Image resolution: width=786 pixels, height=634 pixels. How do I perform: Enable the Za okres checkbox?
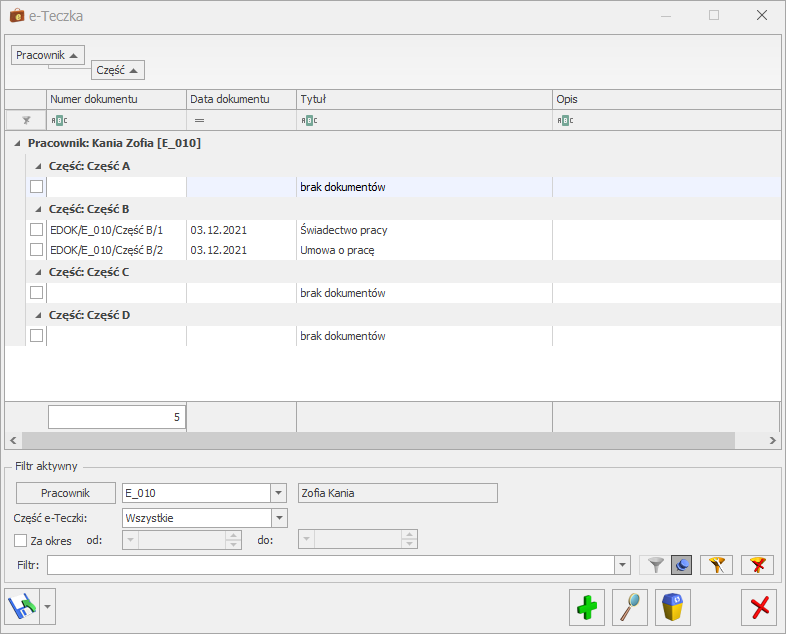(21, 541)
